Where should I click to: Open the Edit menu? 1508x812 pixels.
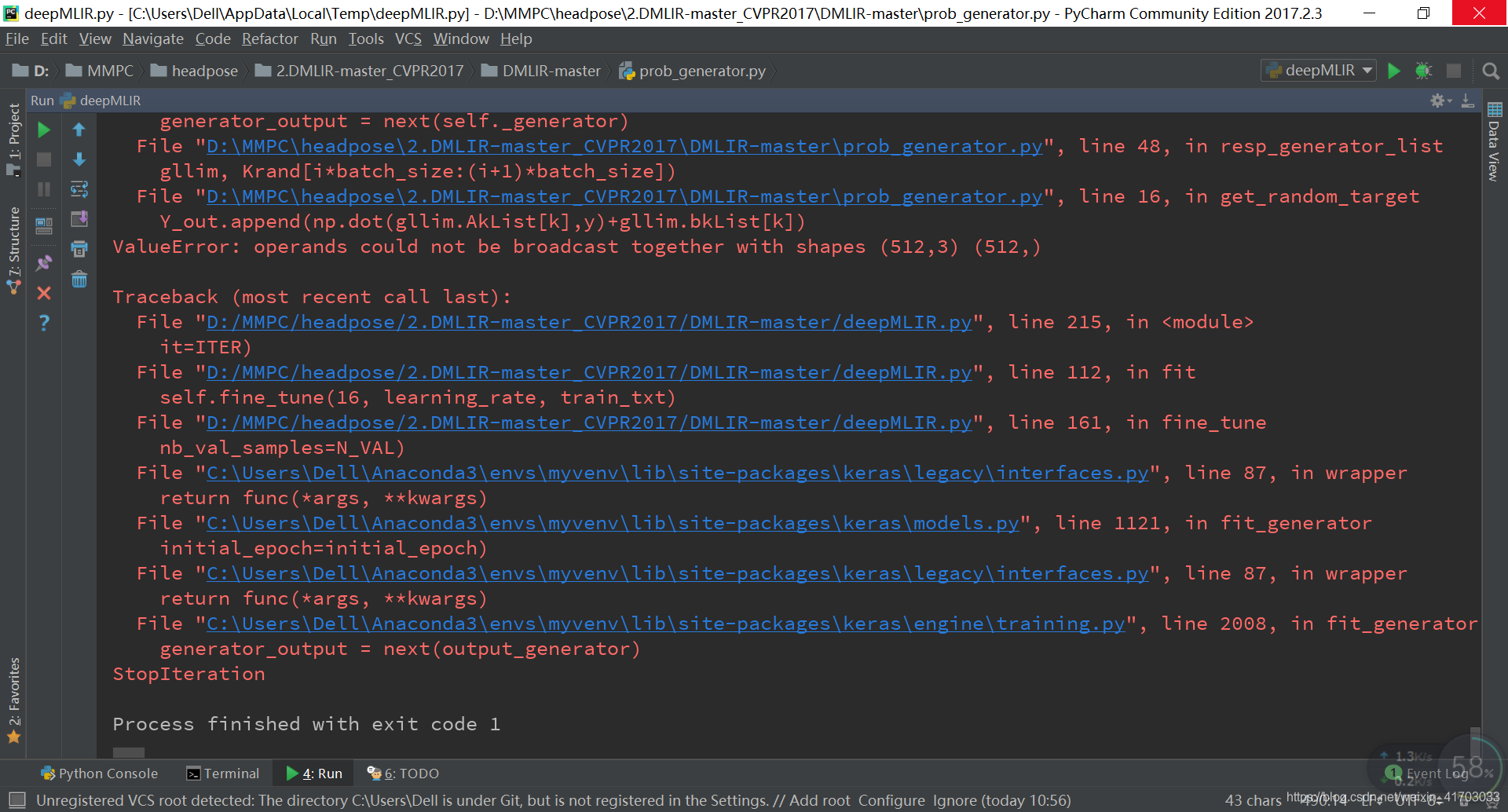(53, 38)
